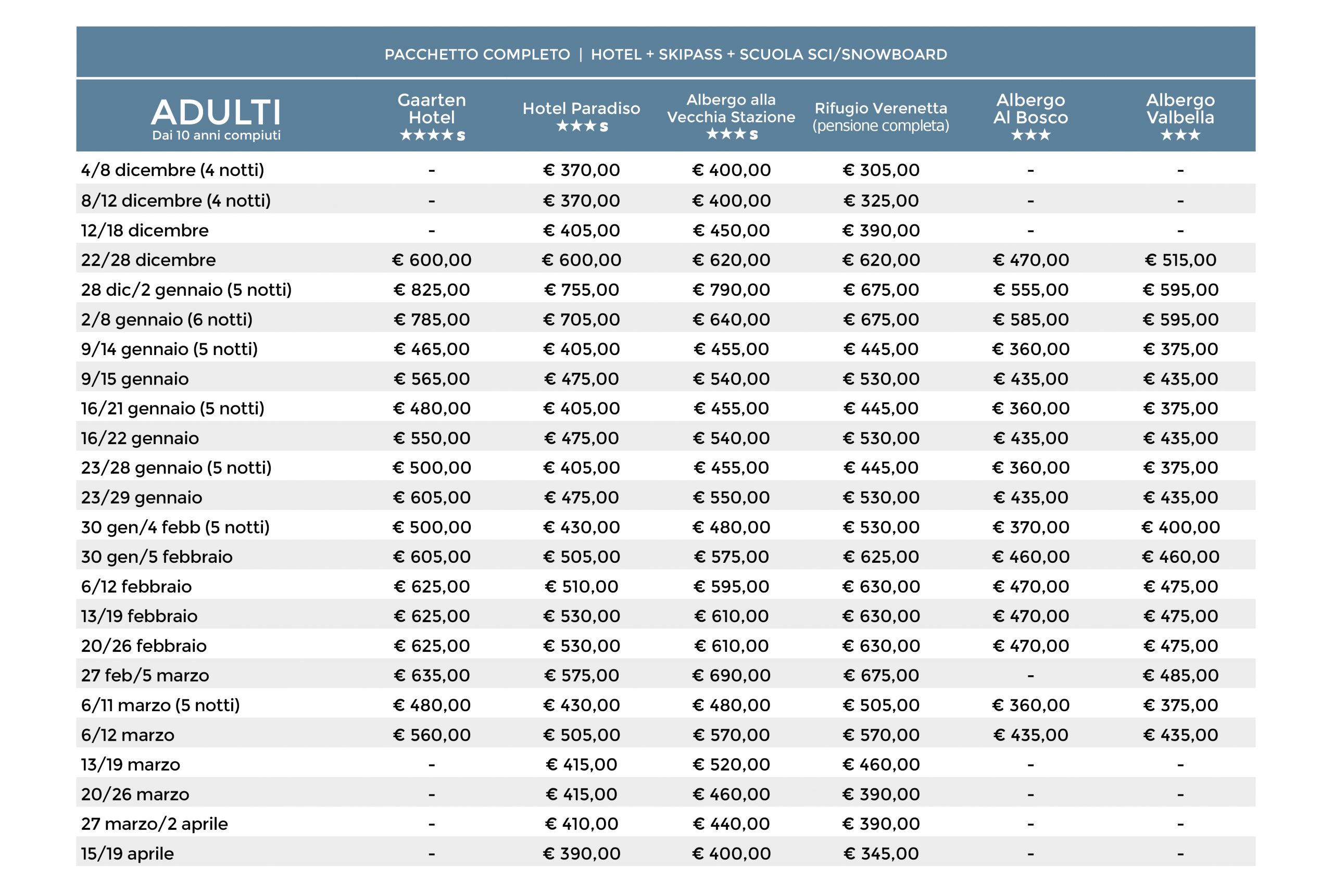
Task: Click Rifugio Verenetta price € 305,00
Action: click(x=881, y=170)
